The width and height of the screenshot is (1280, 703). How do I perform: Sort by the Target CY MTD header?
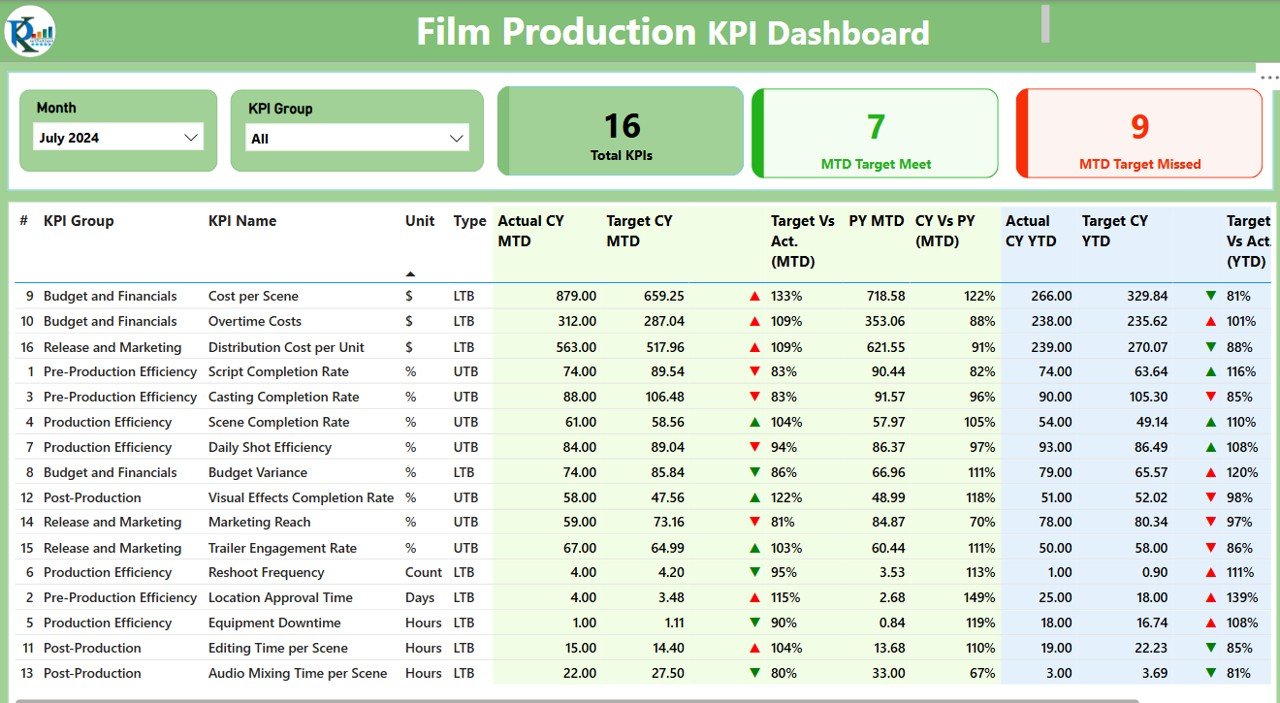[639, 231]
